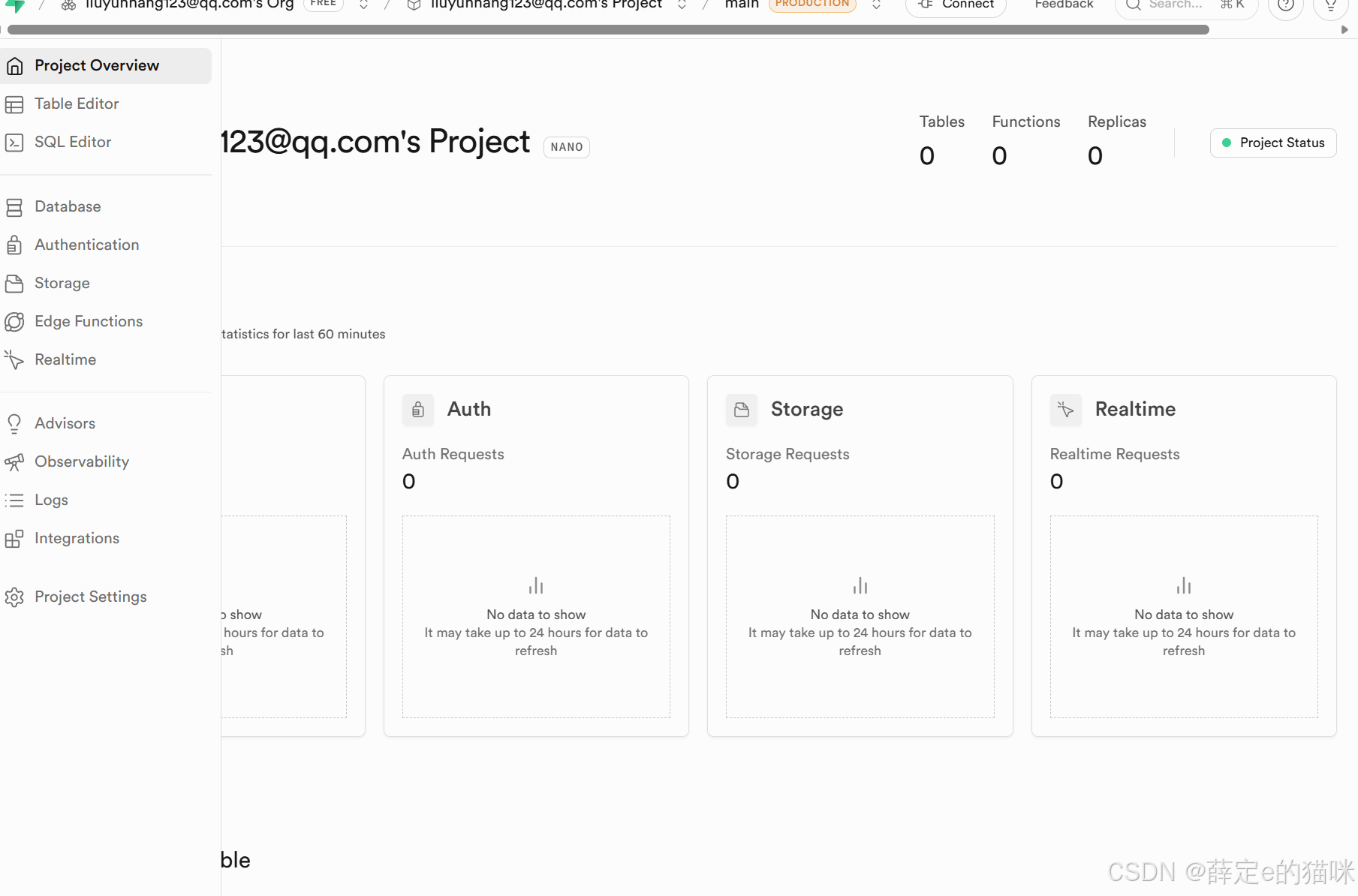Click the Realtime card cursor icon
Viewport: 1358px width, 896px height.
(1066, 410)
